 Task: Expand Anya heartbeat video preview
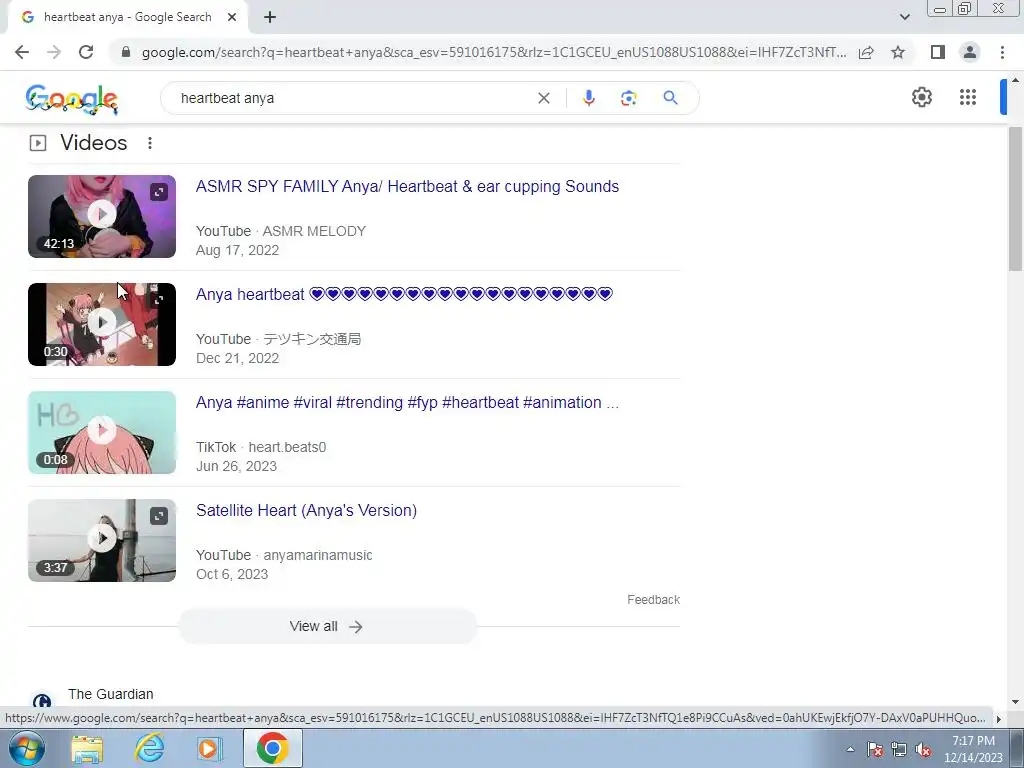point(159,300)
